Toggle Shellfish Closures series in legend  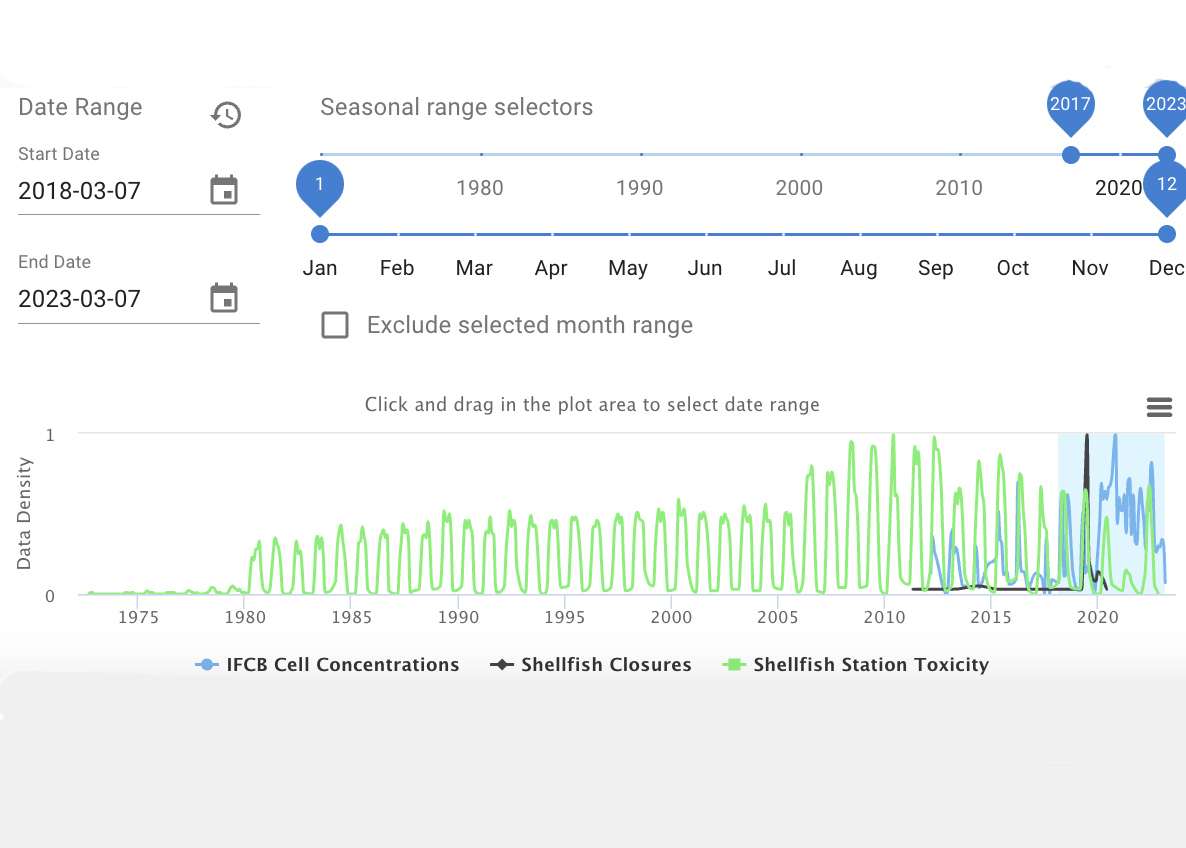pyautogui.click(x=591, y=665)
